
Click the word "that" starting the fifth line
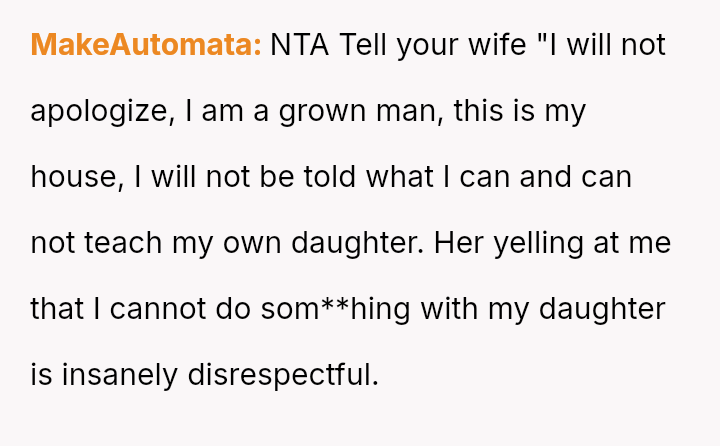pos(57,309)
